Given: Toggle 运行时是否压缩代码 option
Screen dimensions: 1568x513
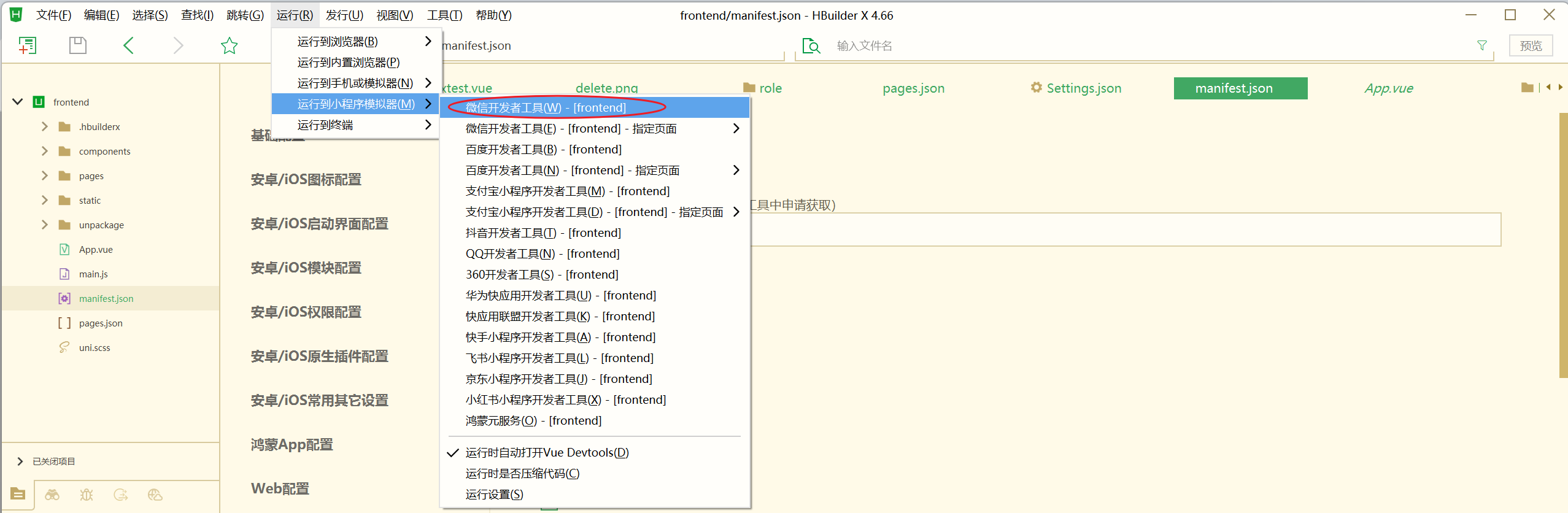Looking at the screenshot, I should tap(595, 474).
